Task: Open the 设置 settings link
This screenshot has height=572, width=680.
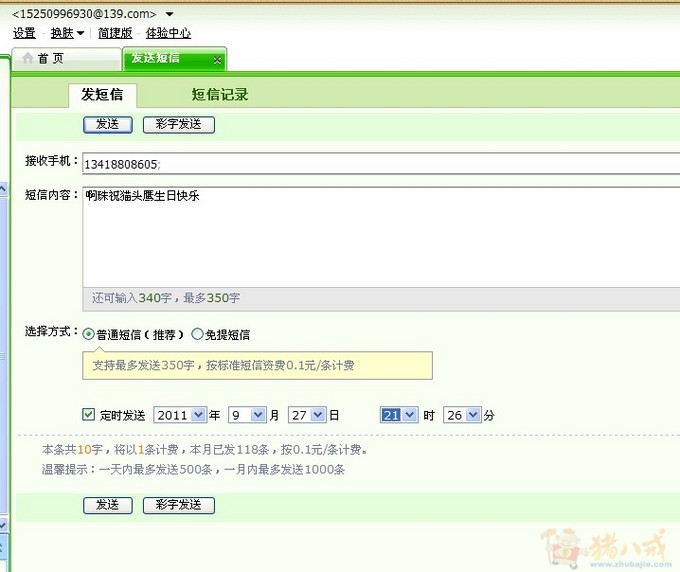Action: coord(24,33)
